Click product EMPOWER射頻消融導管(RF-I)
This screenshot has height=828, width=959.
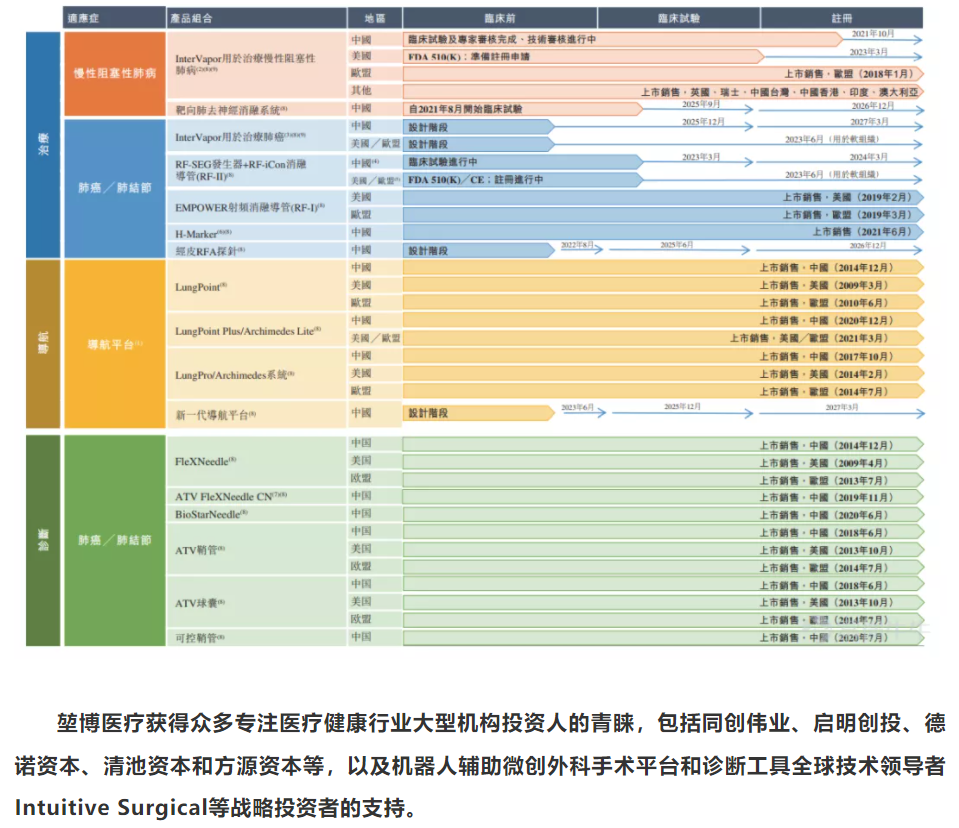click(250, 207)
